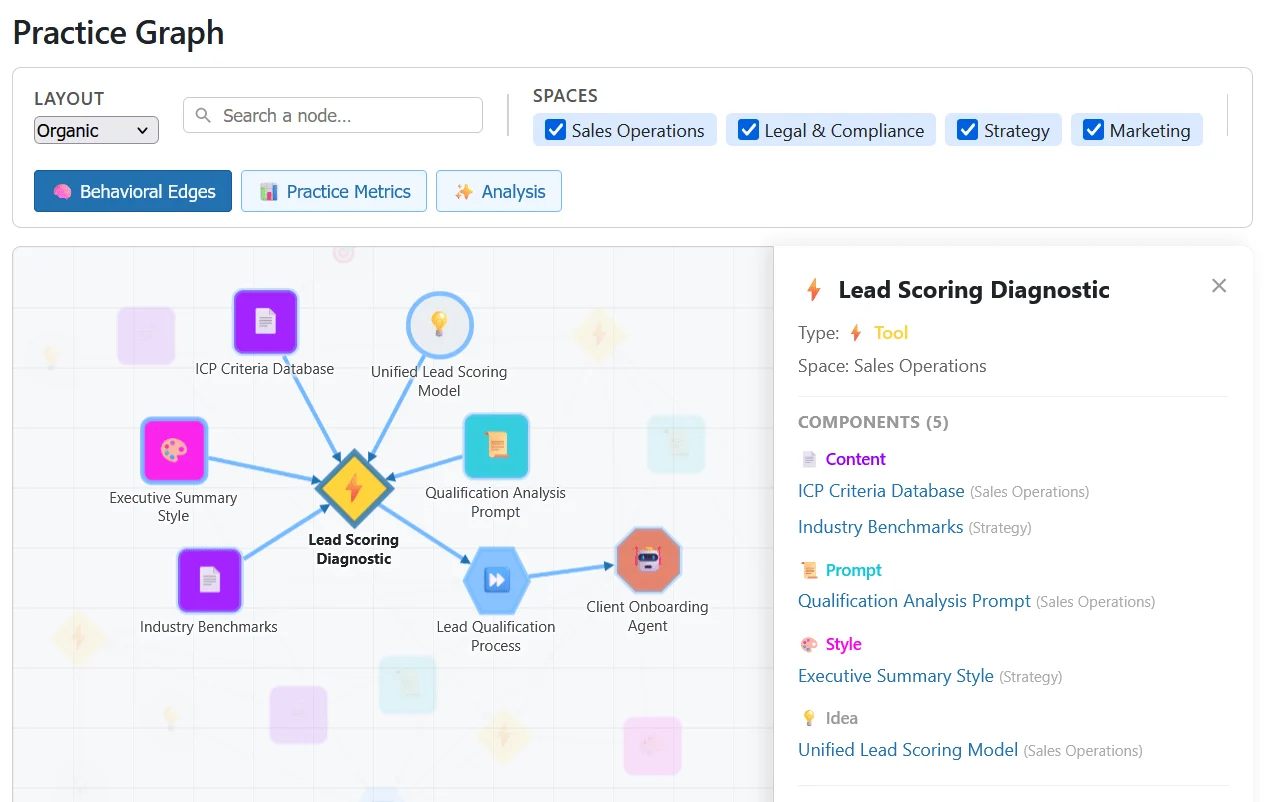
Task: Click the Sales Operations checkbox label text
Action: pos(638,131)
